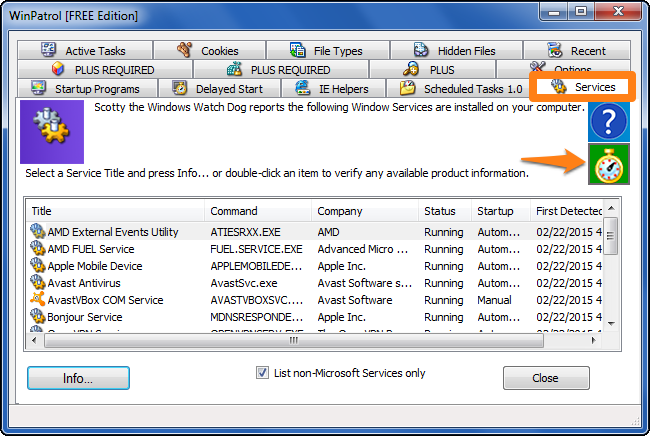Image resolution: width=650 pixels, height=436 pixels.
Task: Sort by Command column header
Action: 258,211
